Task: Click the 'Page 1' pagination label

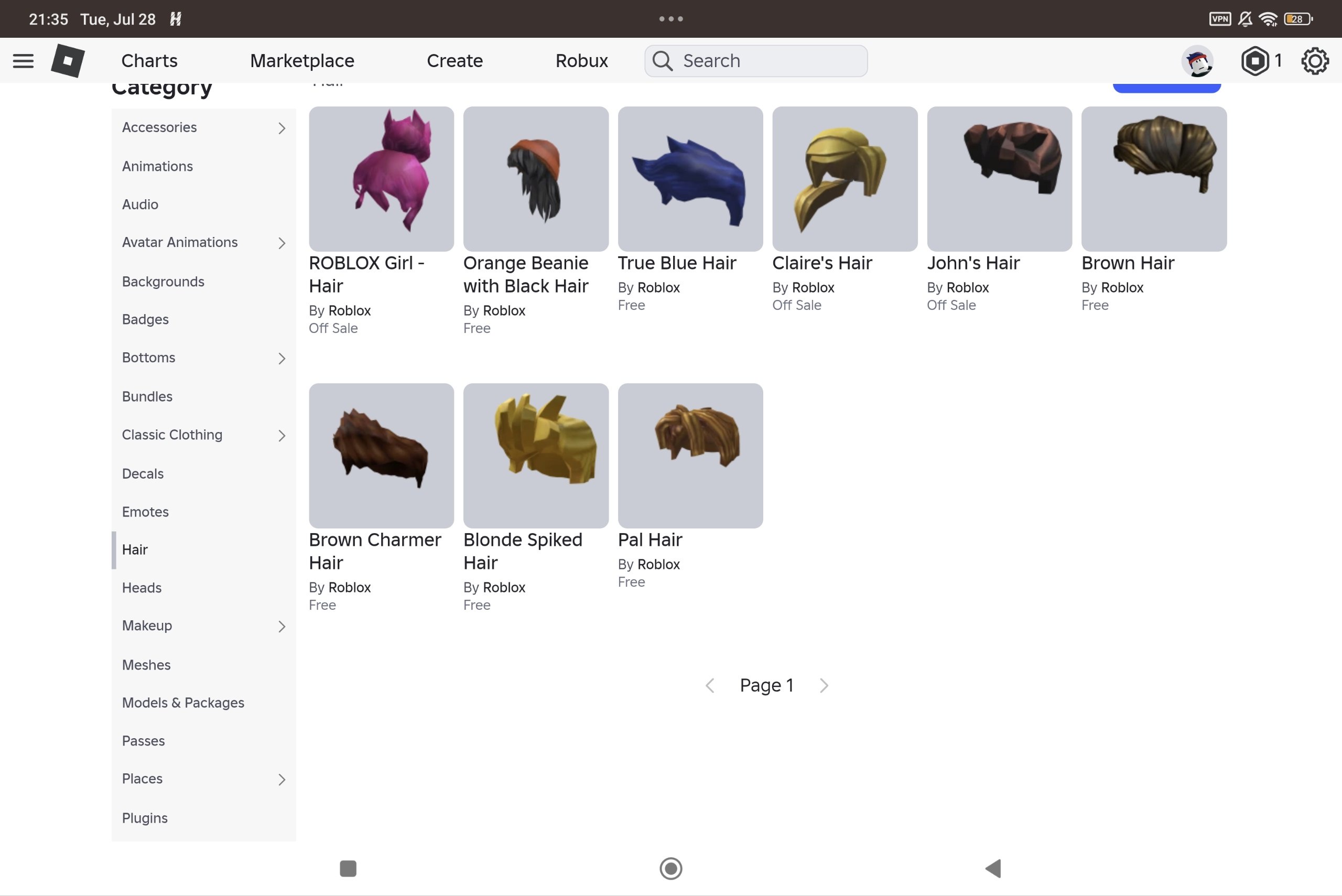Action: tap(767, 685)
